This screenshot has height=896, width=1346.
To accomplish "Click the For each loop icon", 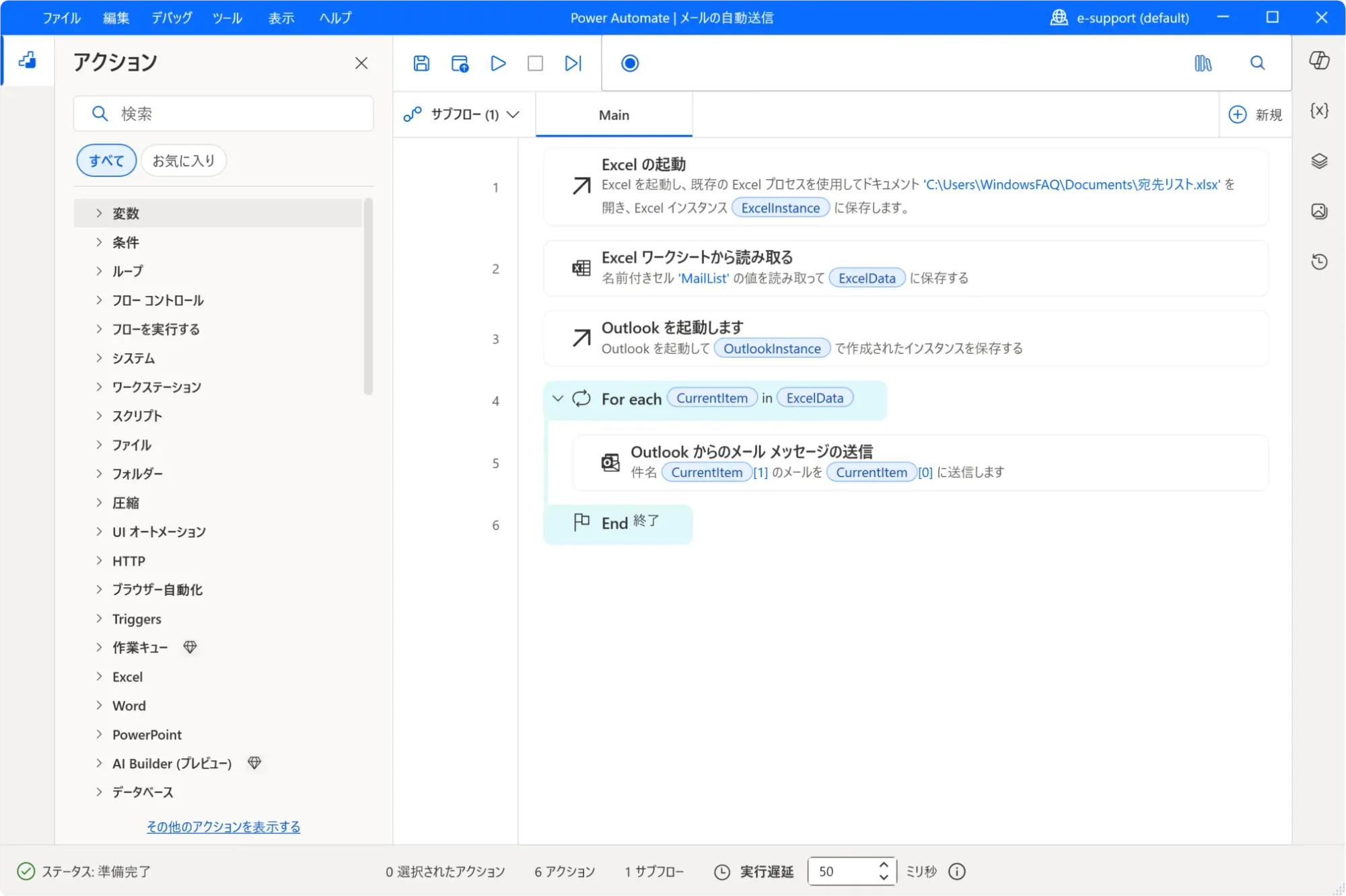I will pos(581,398).
